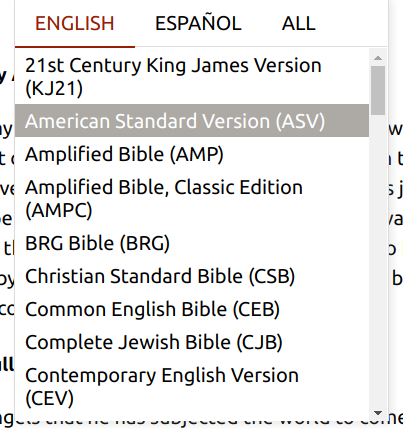Click the version list scrollbar thumb
Image resolution: width=403 pixels, height=429 pixels.
[378, 90]
